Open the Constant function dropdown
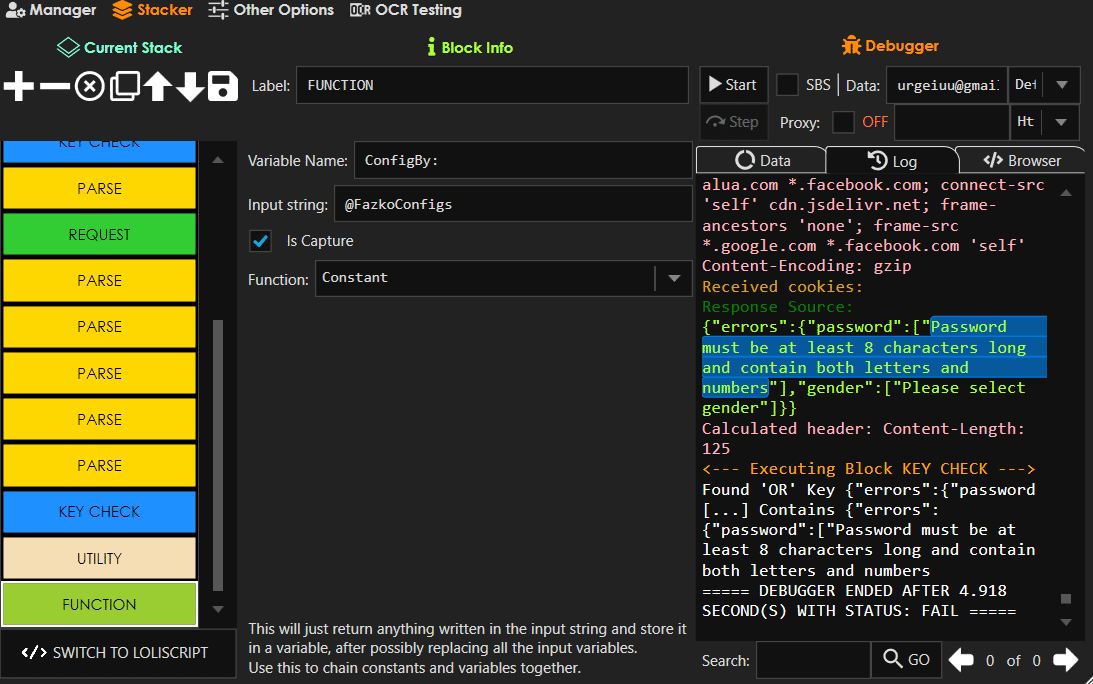This screenshot has height=684, width=1093. (674, 276)
